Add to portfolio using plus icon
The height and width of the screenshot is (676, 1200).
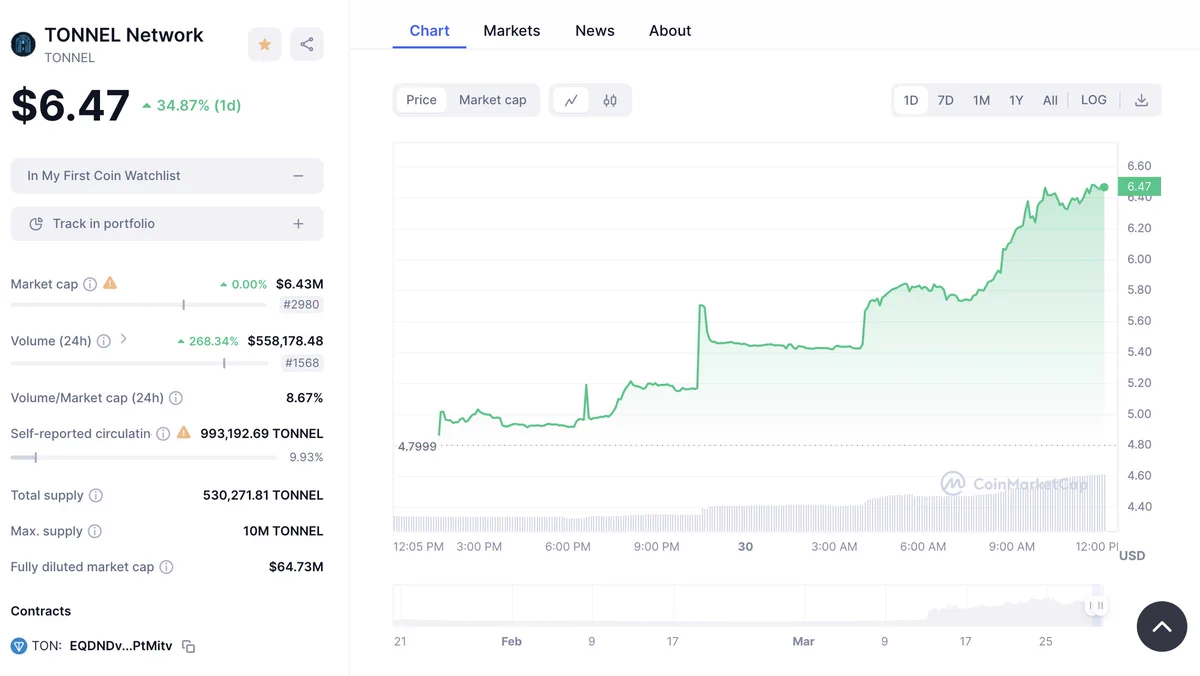coord(298,224)
